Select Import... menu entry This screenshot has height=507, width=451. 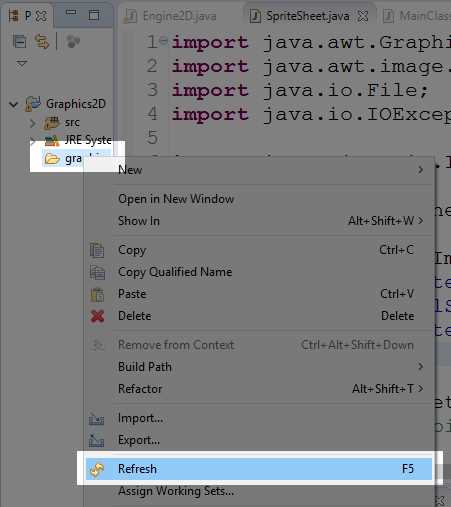(259, 418)
